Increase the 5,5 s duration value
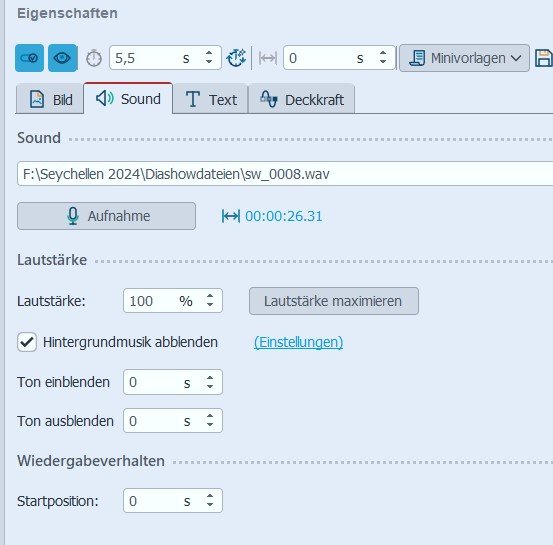This screenshot has height=545, width=553. tap(209, 53)
